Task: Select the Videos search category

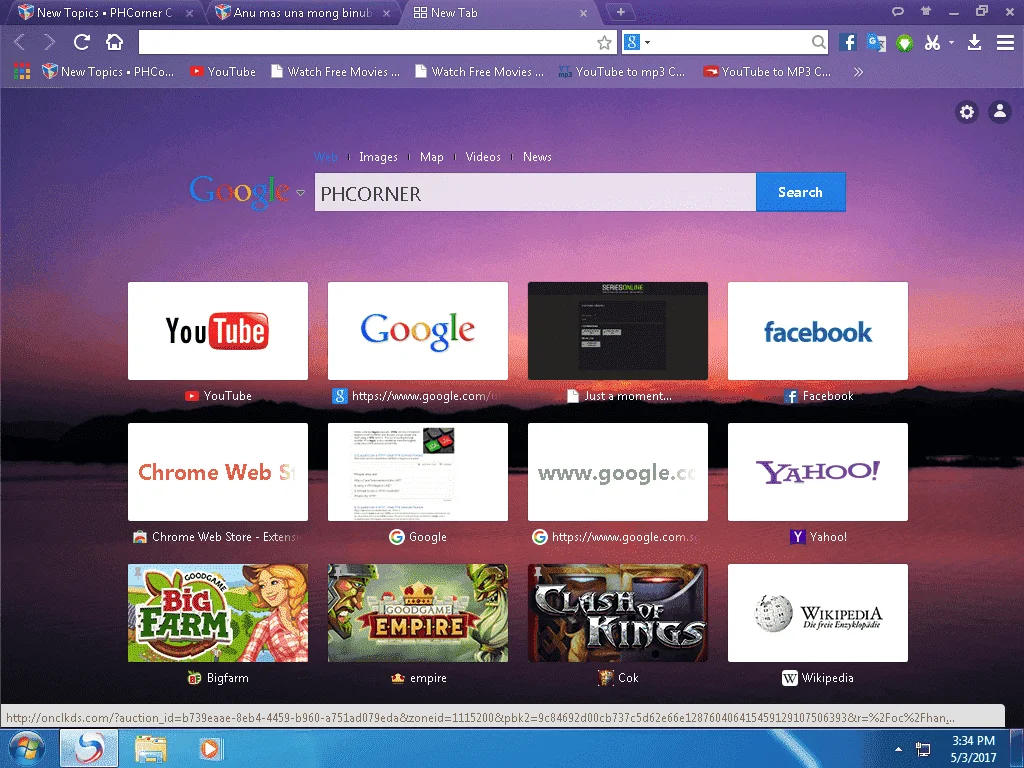Action: pos(483,157)
